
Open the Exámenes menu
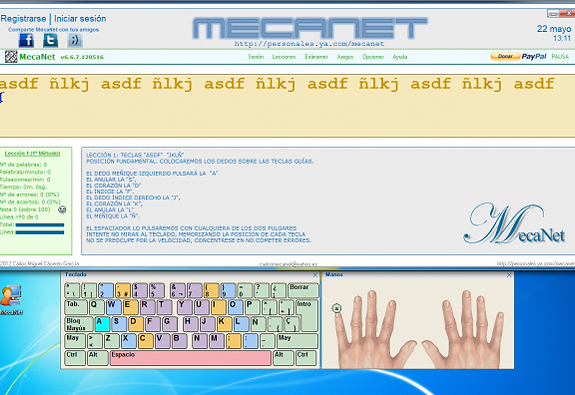point(316,57)
